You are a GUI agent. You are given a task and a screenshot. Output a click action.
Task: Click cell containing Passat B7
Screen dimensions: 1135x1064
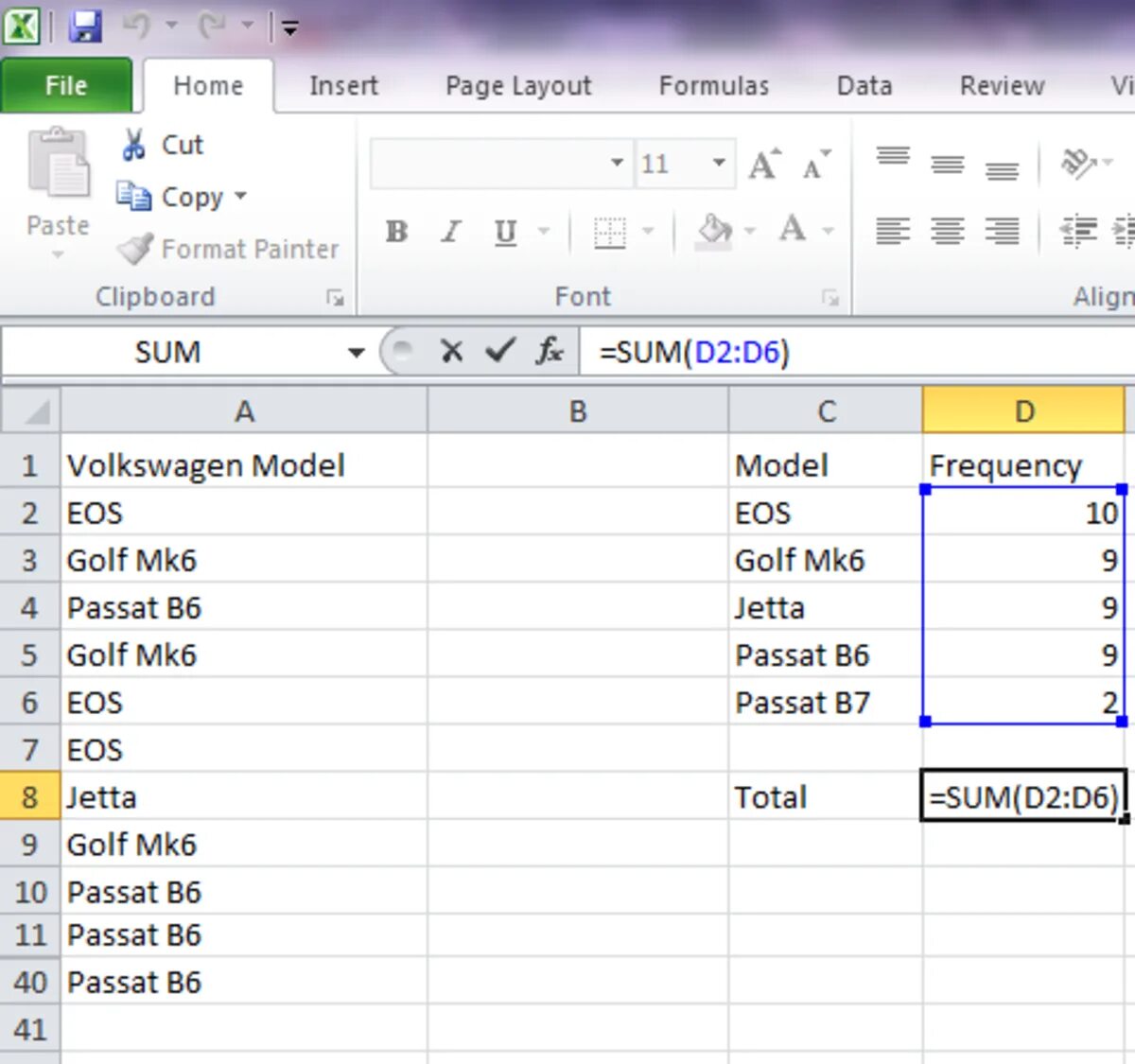pyautogui.click(x=826, y=703)
